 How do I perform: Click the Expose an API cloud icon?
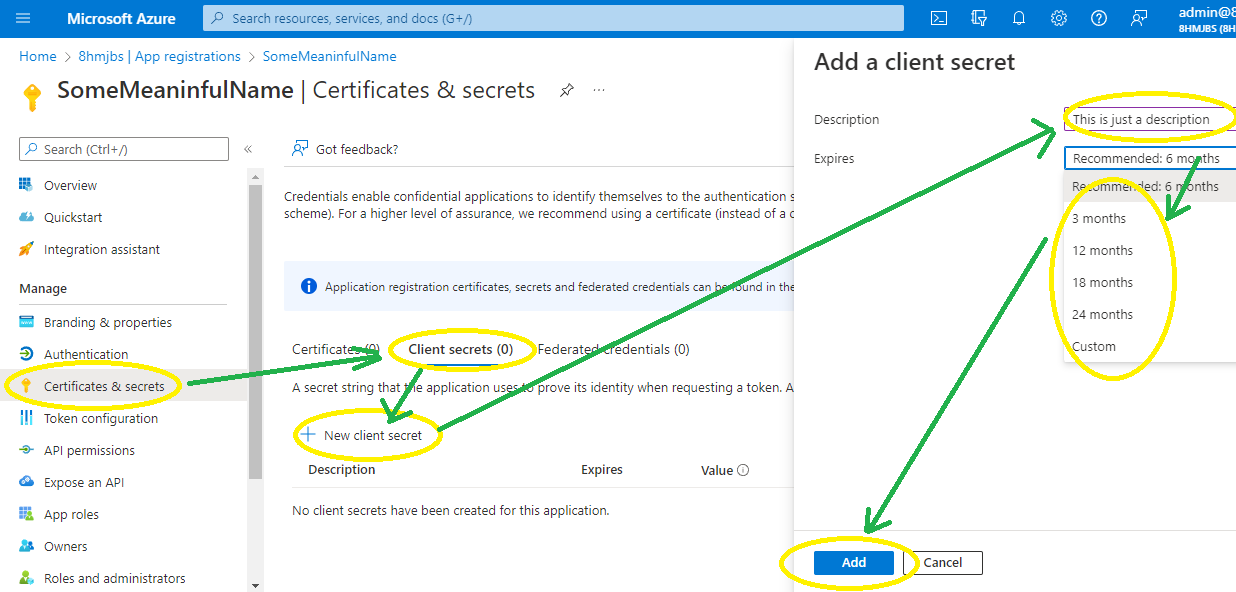[x=26, y=482]
